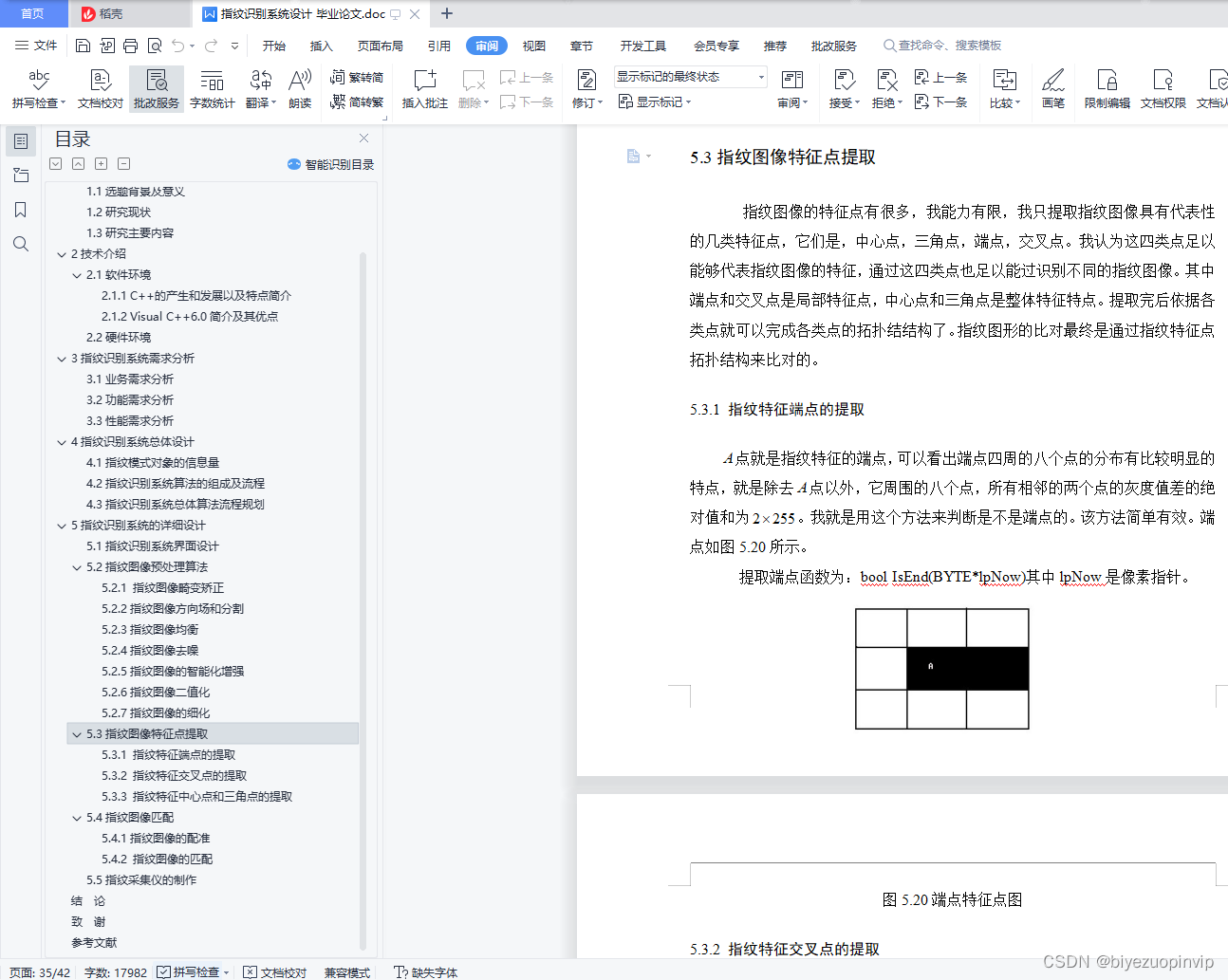Collapse 5.3 指纹图像特征点提取 node
The image size is (1228, 980).
point(77,734)
